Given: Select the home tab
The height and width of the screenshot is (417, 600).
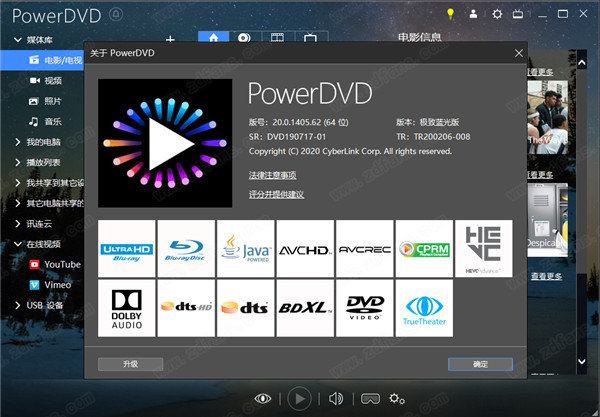Looking at the screenshot, I should [212, 38].
